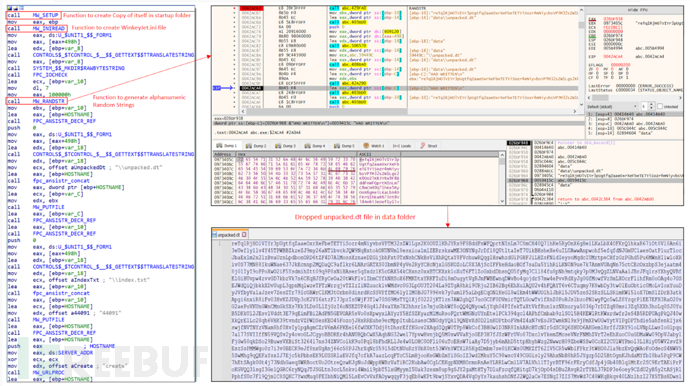
Task: Click the Dump 3 memory icon
Action: click(277, 146)
